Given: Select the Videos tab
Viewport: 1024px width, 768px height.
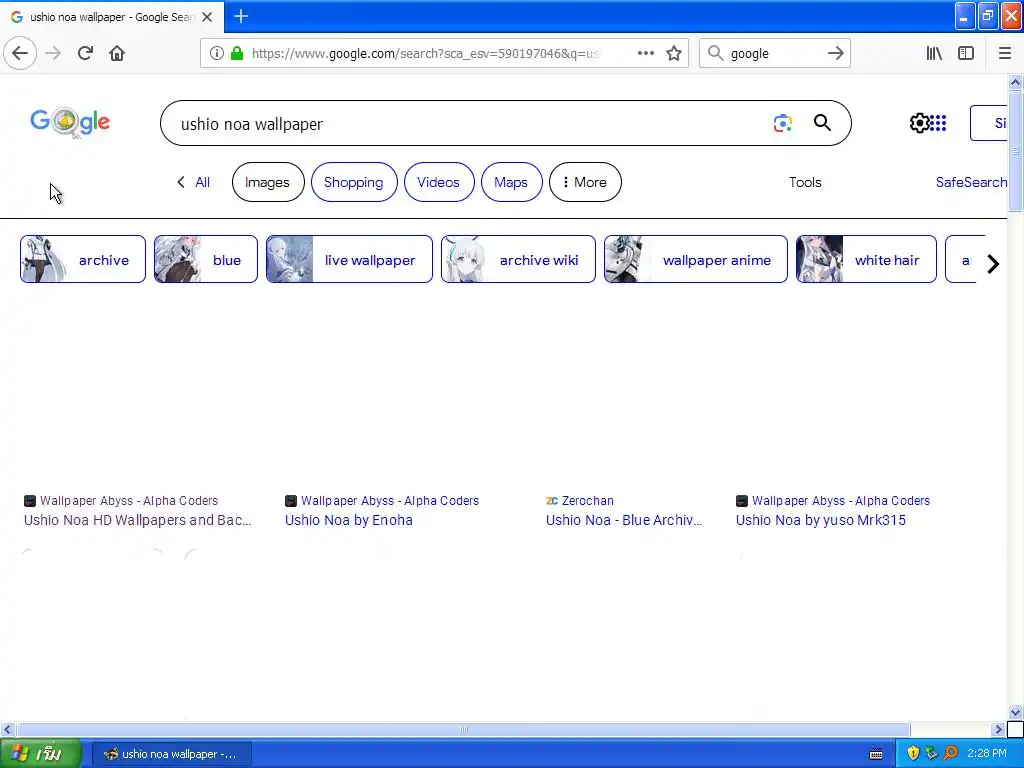Looking at the screenshot, I should 439,182.
